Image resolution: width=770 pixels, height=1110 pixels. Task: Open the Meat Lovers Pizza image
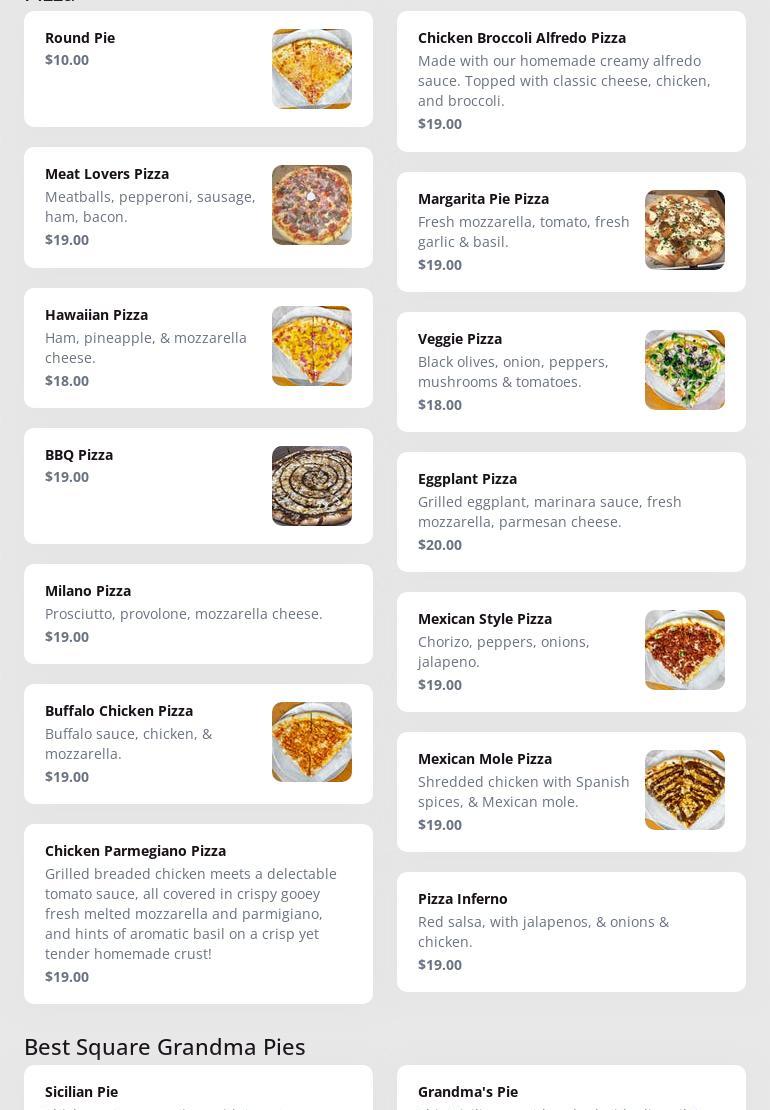point(311,205)
